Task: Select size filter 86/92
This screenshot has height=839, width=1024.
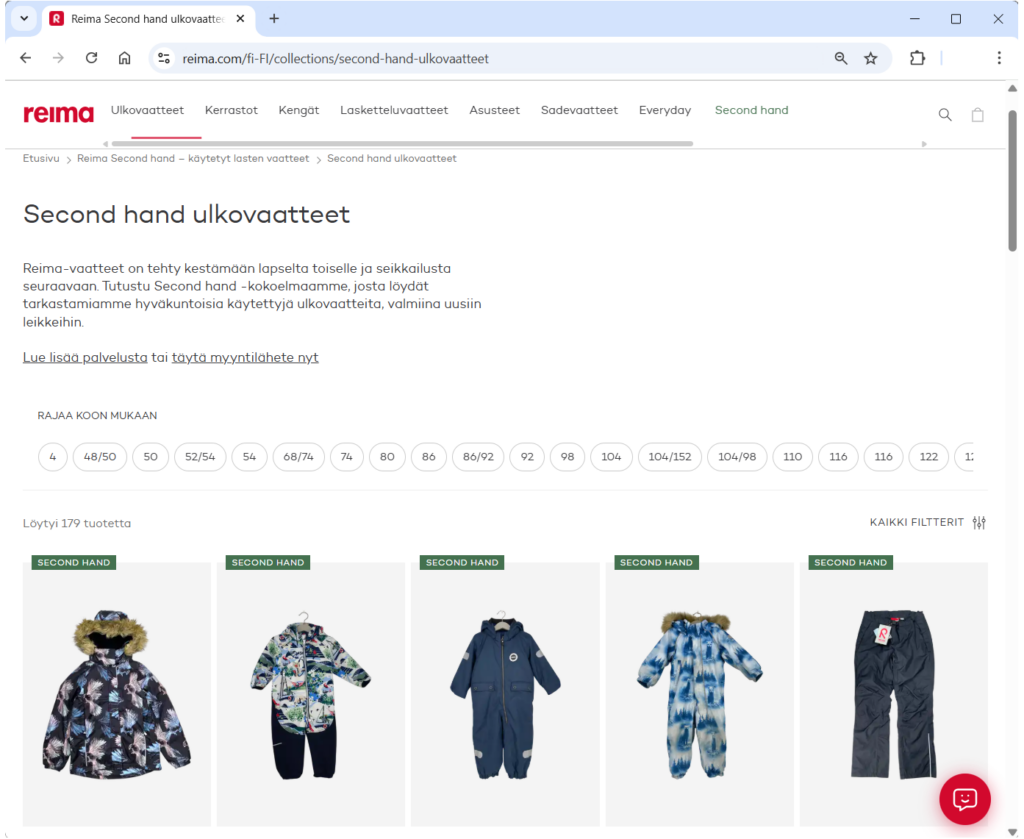Action: (x=478, y=457)
